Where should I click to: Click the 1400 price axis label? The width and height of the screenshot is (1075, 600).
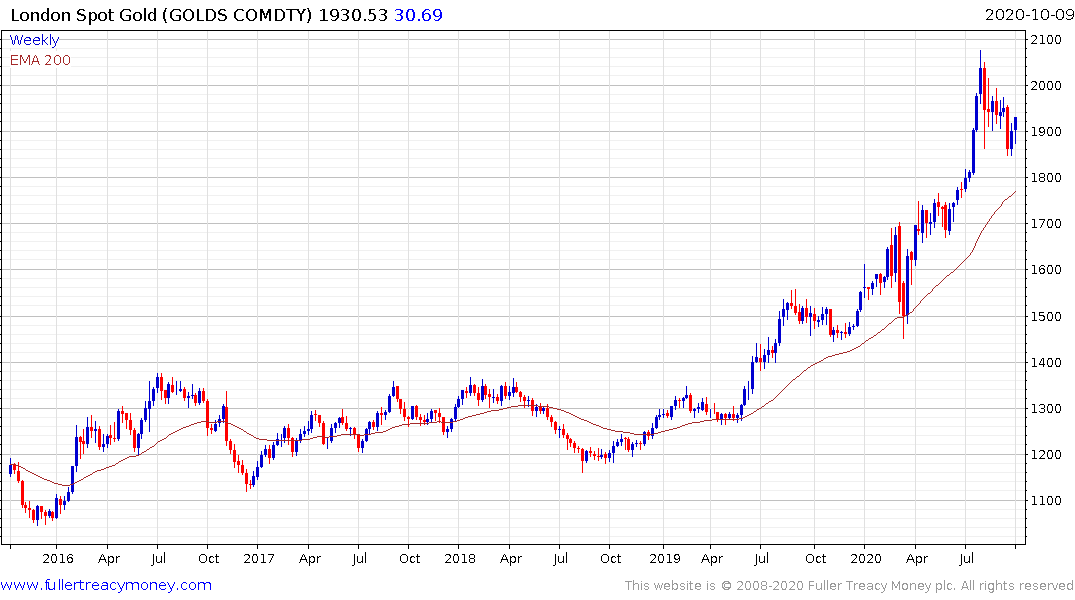pos(1046,362)
